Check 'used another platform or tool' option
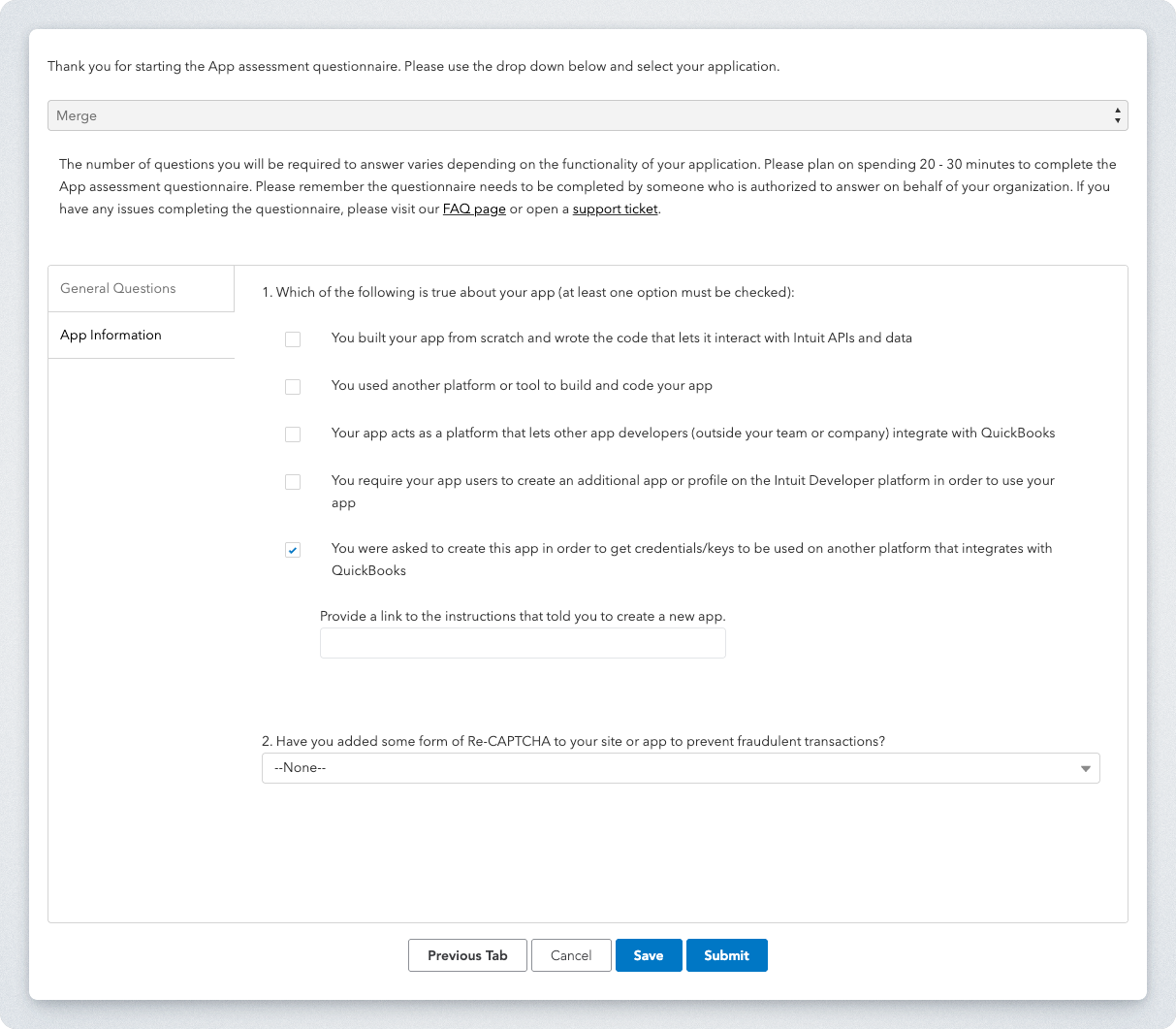This screenshot has height=1029, width=1176. (293, 387)
